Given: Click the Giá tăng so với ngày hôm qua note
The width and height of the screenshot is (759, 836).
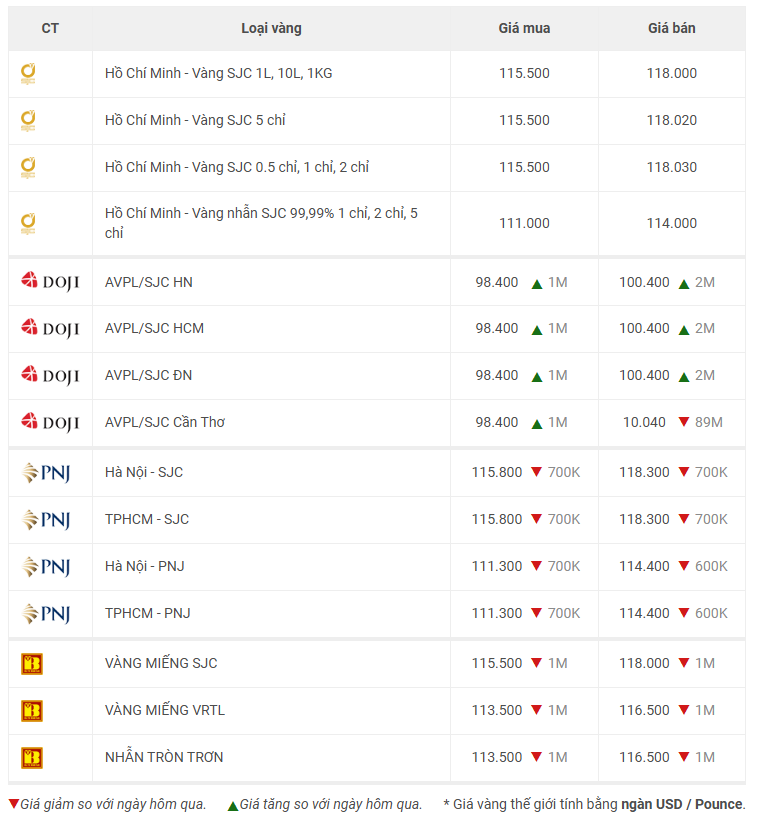Looking at the screenshot, I should (331, 804).
